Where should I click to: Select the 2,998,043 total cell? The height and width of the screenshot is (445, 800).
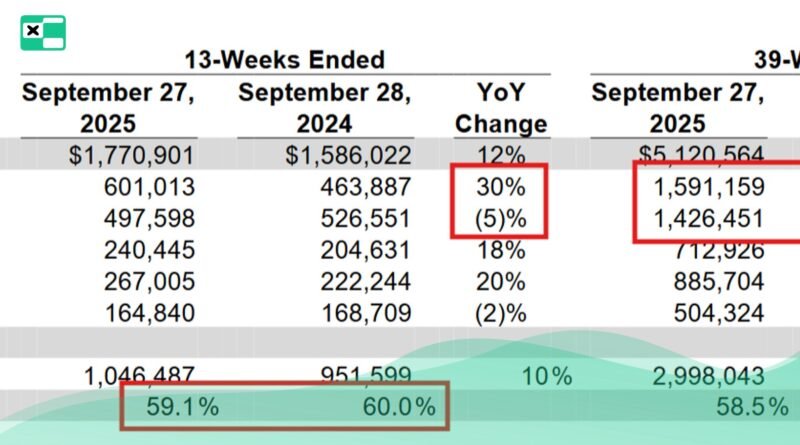tap(706, 376)
